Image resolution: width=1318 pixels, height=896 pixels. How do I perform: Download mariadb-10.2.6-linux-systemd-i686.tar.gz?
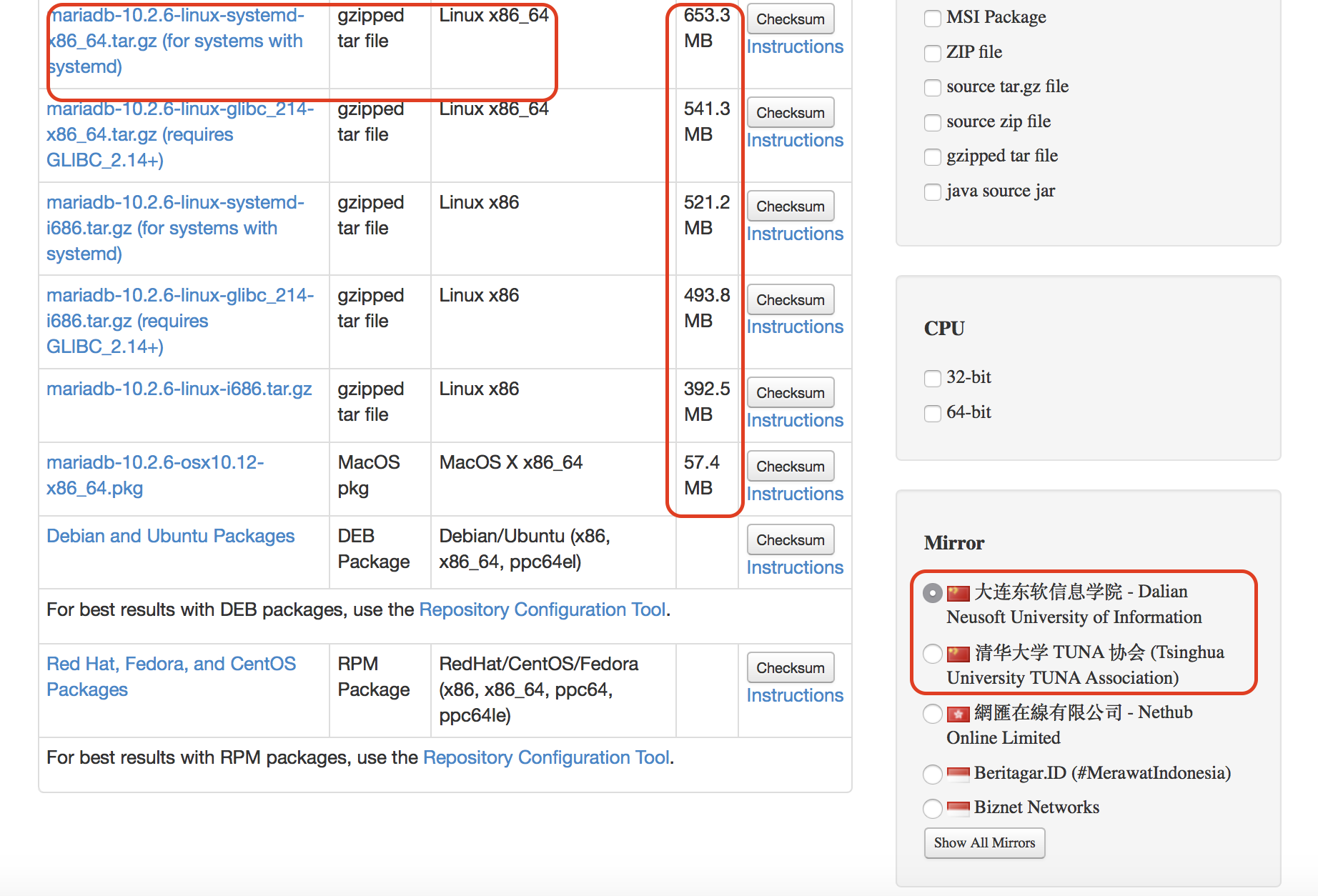[x=176, y=228]
